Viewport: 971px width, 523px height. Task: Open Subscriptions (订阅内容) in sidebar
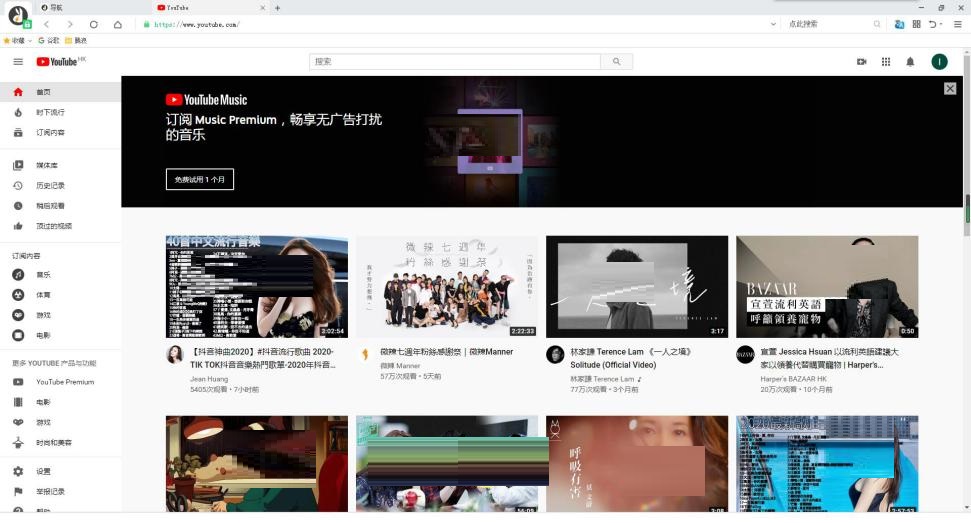pos(60,132)
